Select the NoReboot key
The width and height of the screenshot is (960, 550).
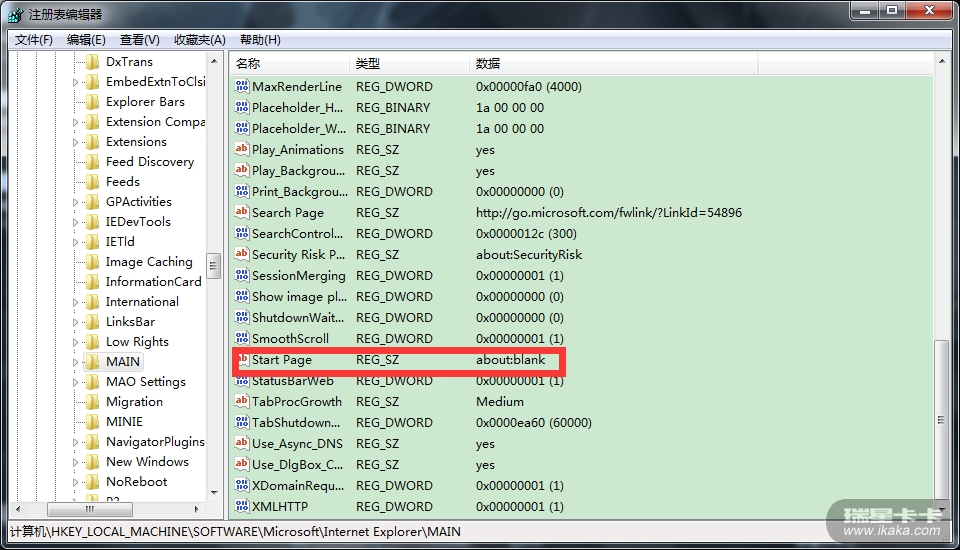(x=137, y=481)
